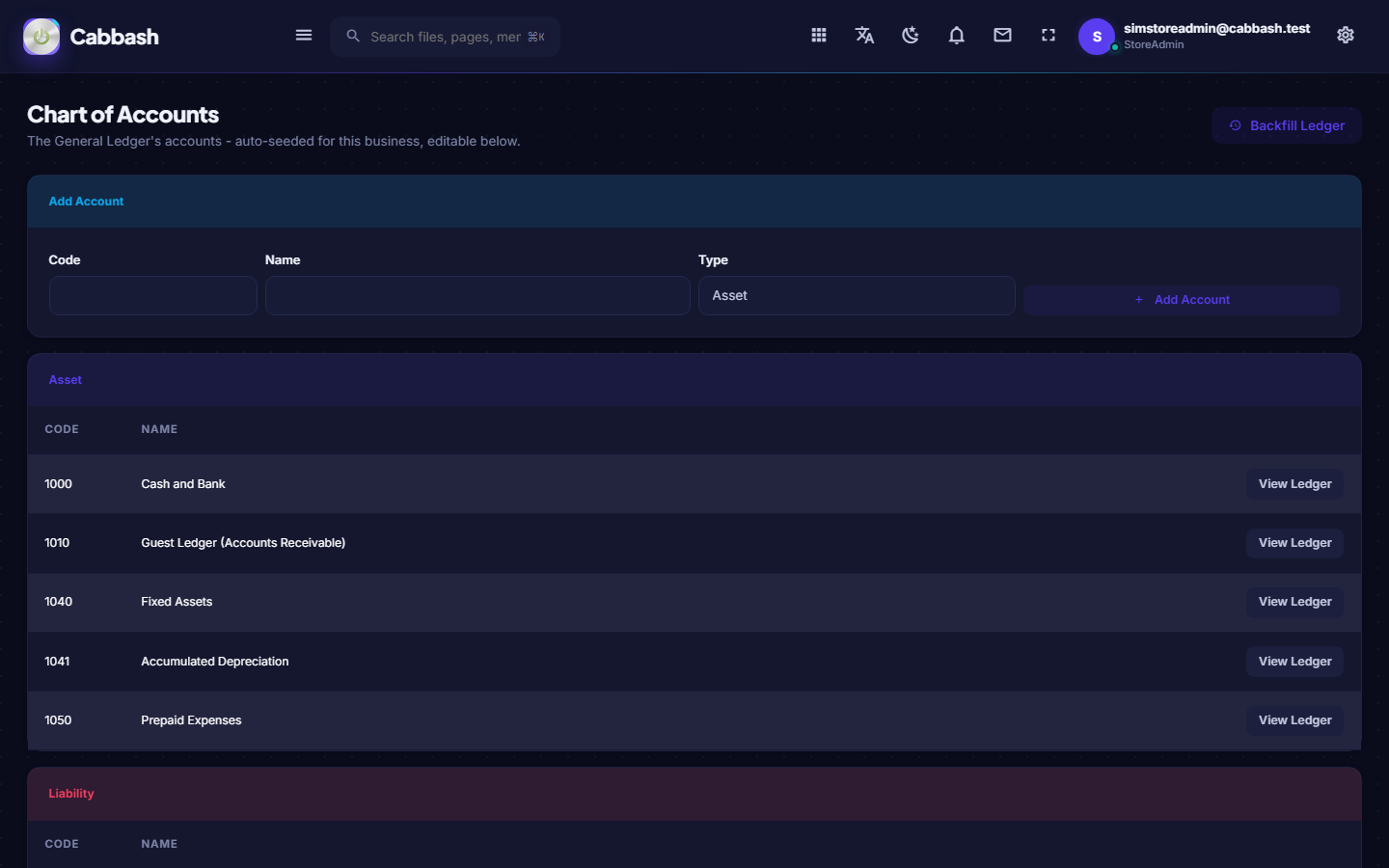Open the language translation menu

coord(864,36)
